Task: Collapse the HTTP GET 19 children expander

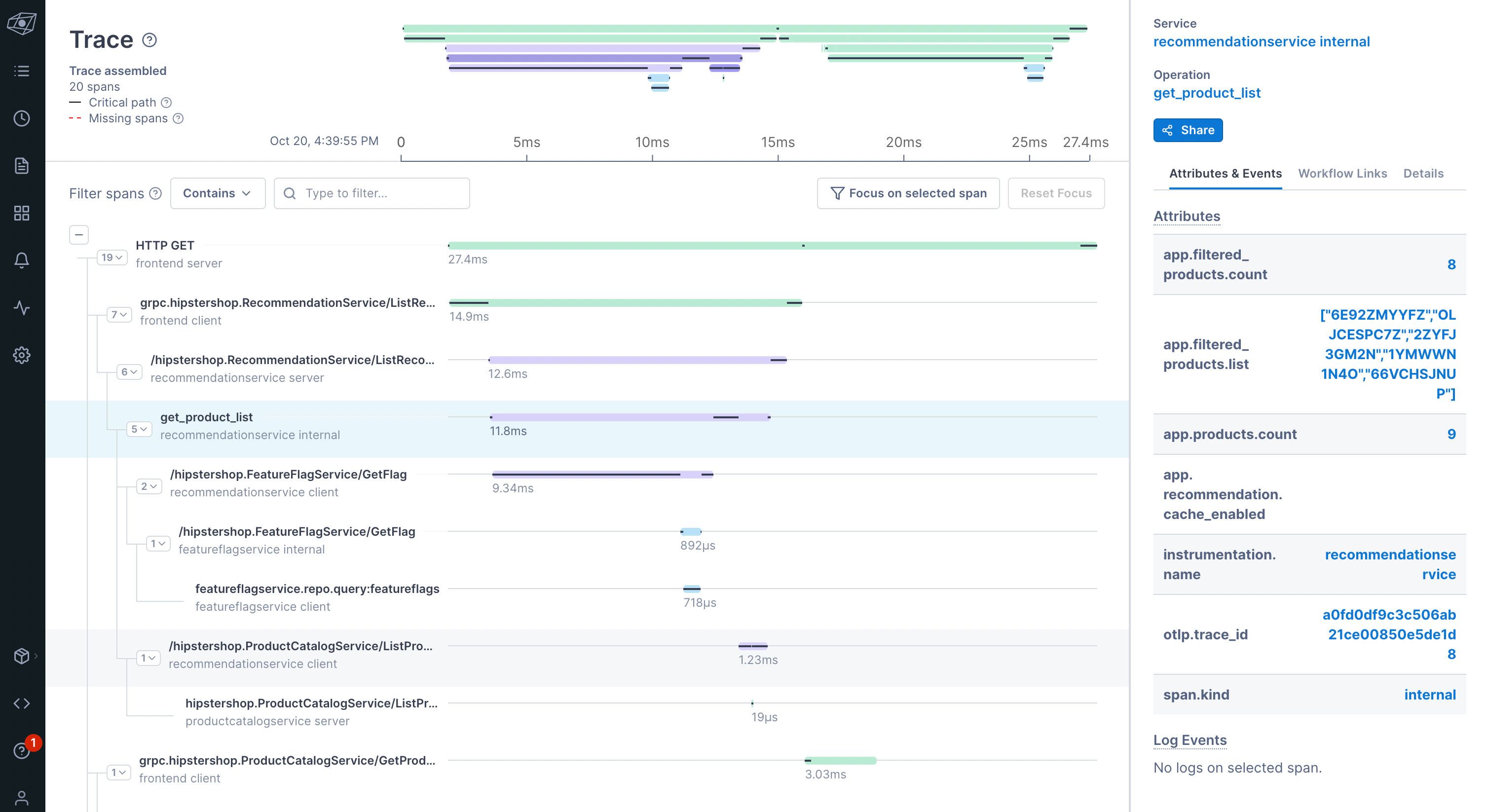Action: (x=112, y=258)
